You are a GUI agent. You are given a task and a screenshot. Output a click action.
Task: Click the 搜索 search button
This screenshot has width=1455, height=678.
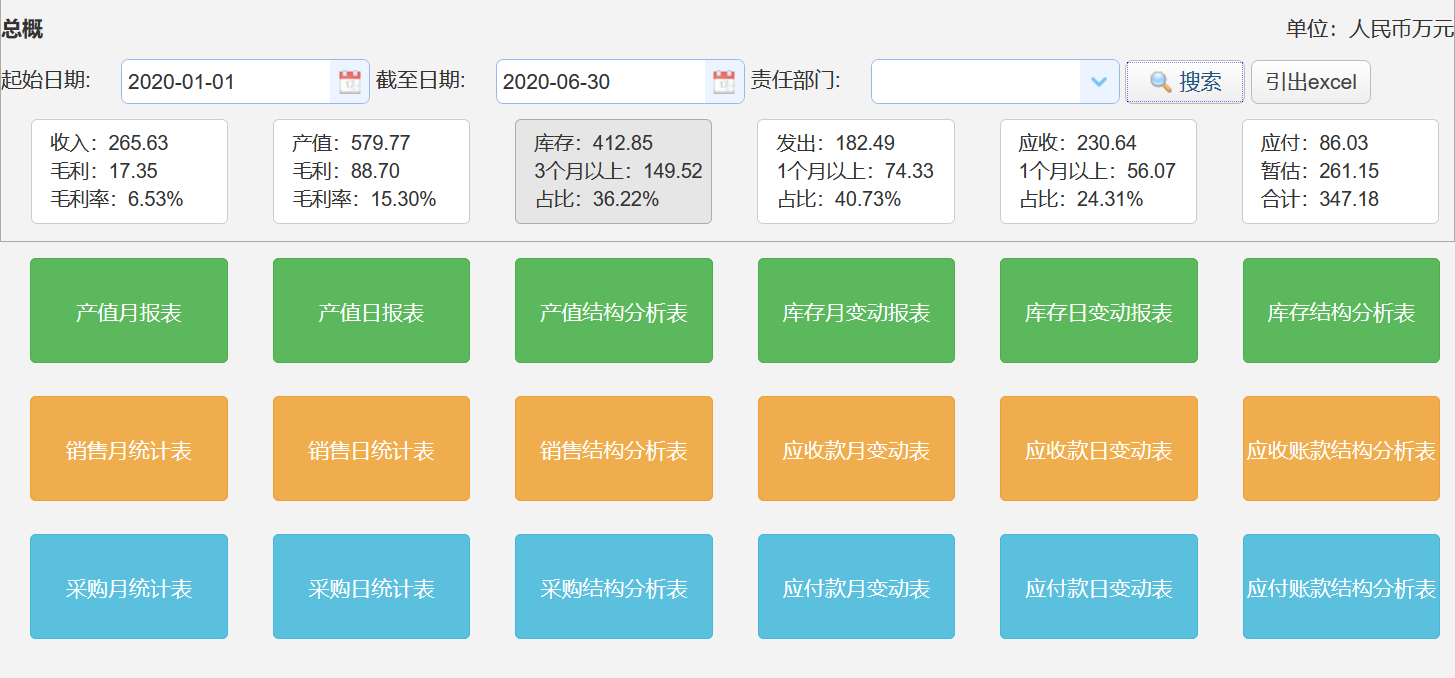[x=1185, y=82]
